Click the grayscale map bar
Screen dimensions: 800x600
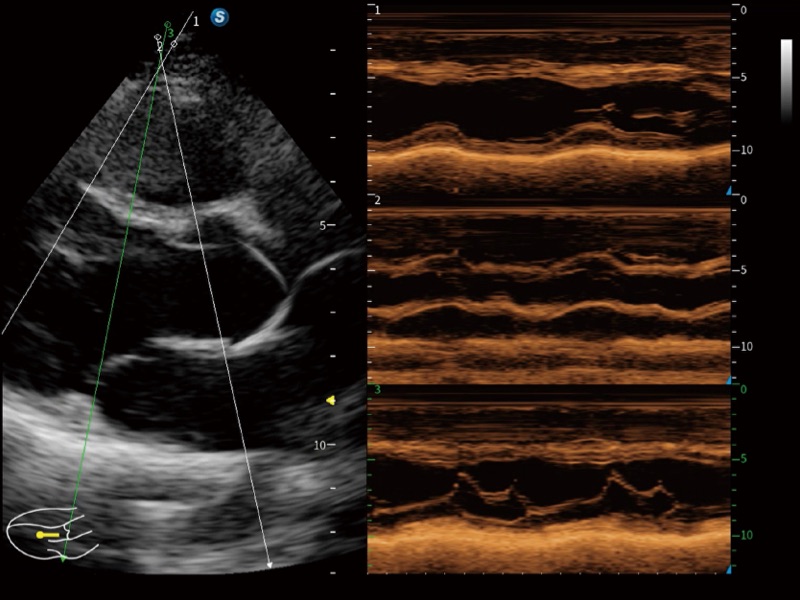click(x=786, y=80)
